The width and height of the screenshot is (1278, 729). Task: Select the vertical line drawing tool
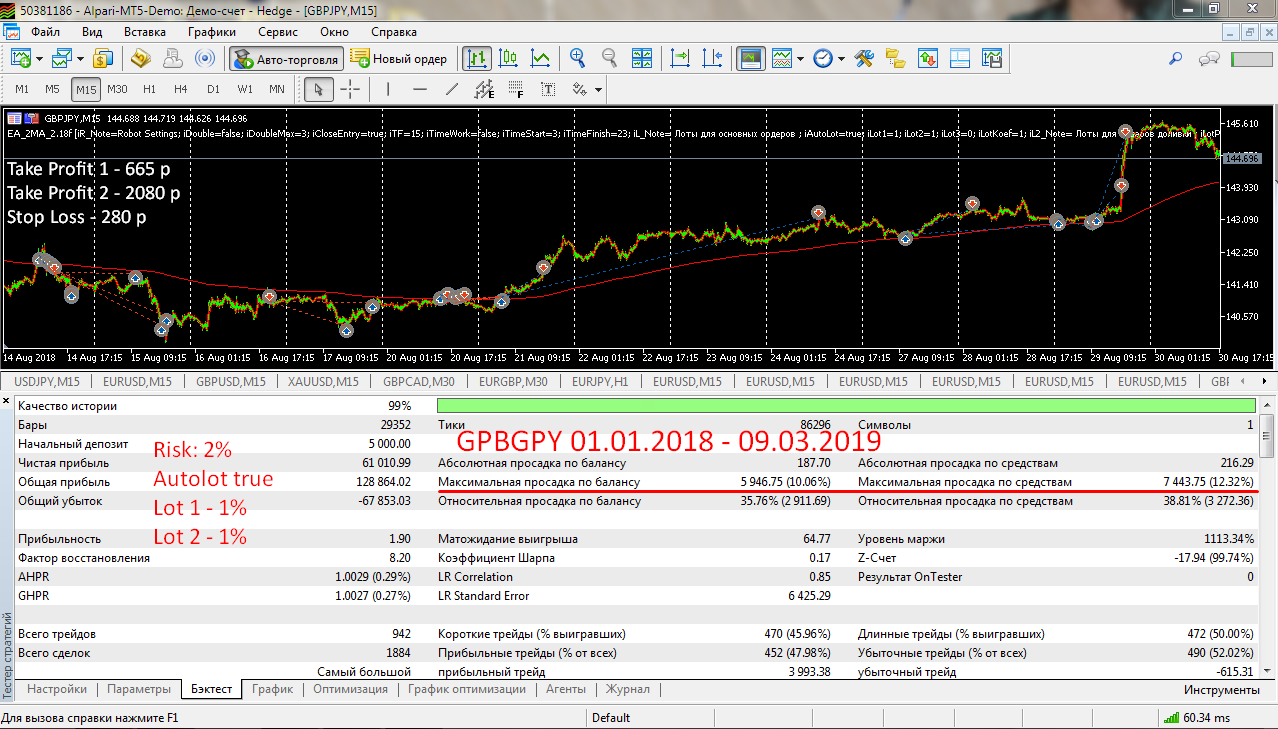point(388,89)
